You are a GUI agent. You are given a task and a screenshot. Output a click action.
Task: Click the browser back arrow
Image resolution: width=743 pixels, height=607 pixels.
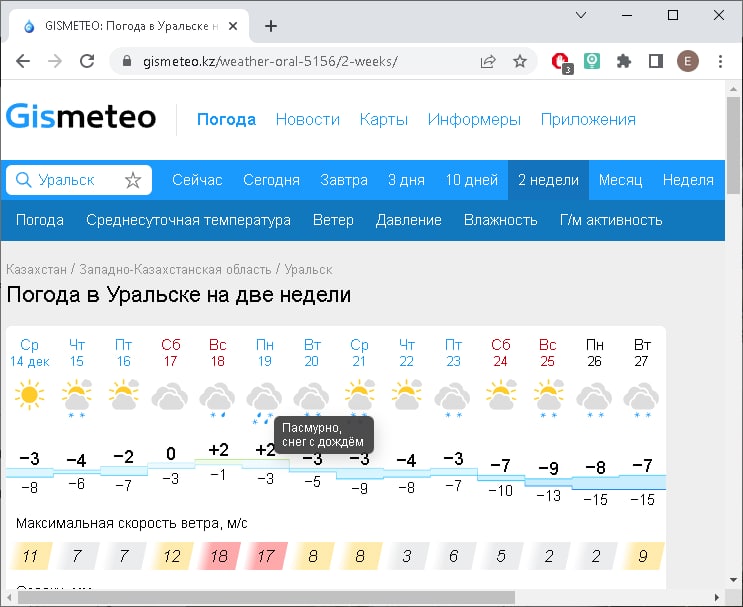pyautogui.click(x=23, y=61)
